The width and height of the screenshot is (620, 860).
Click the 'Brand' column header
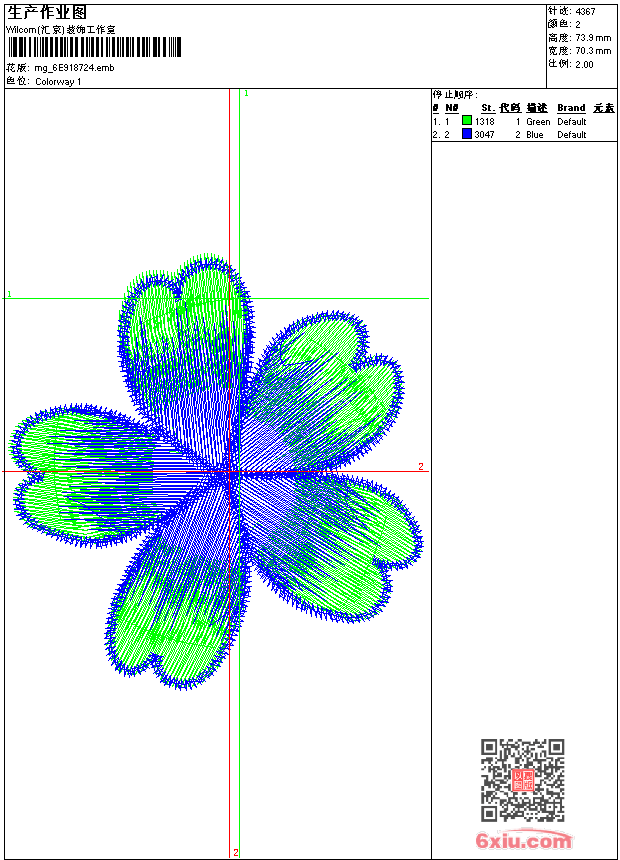tap(571, 108)
